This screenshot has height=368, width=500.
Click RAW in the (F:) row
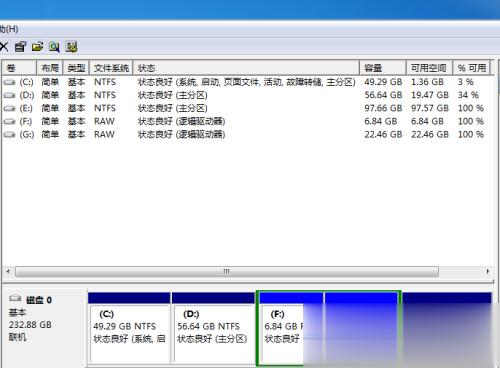(x=104, y=121)
